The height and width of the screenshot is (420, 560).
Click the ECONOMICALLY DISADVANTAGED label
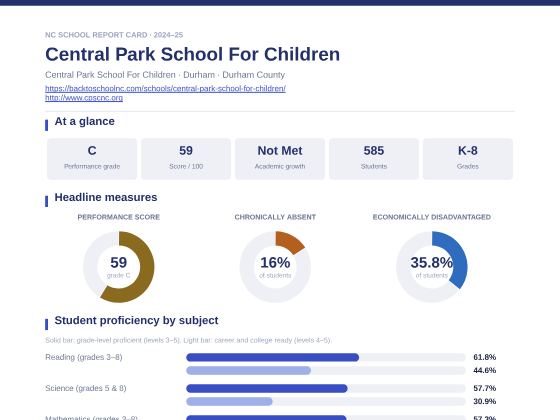tap(431, 217)
